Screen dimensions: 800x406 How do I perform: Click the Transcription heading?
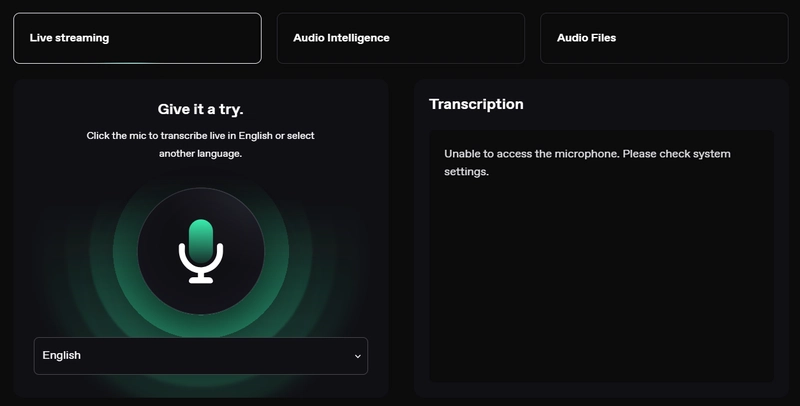(x=476, y=104)
